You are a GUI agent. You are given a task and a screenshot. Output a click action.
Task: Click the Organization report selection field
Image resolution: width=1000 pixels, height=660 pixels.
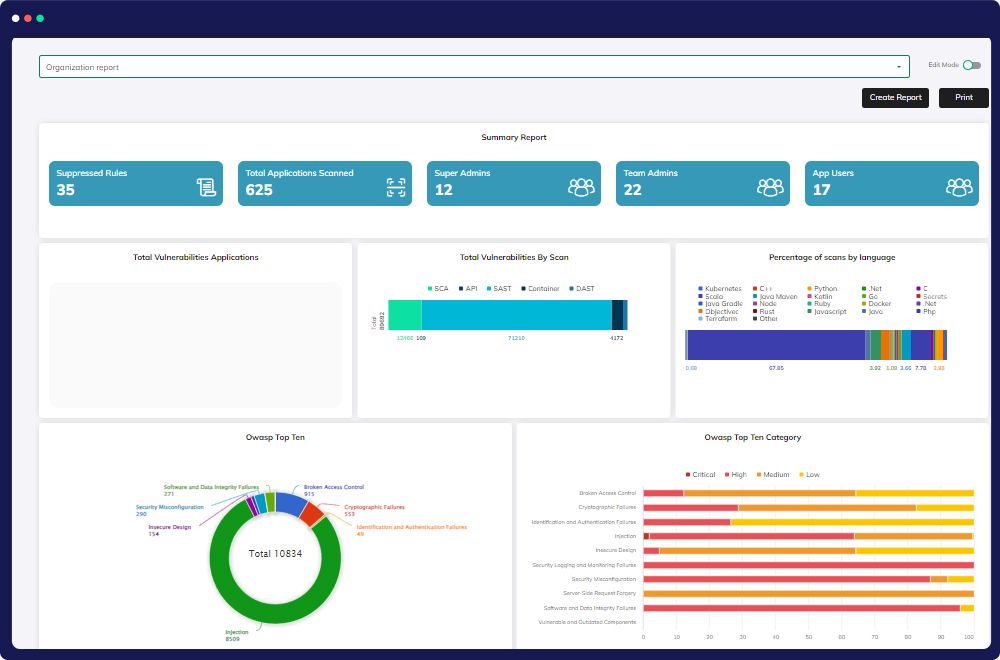470,67
